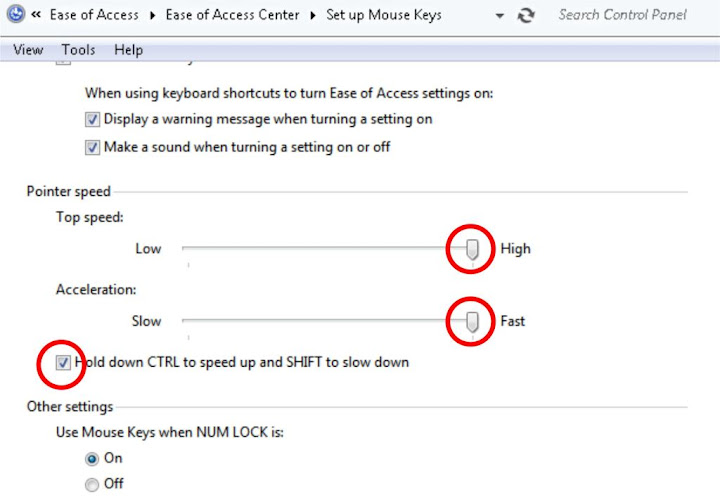
Task: Select the On radio button for NUM LOCK
Action: coord(92,458)
